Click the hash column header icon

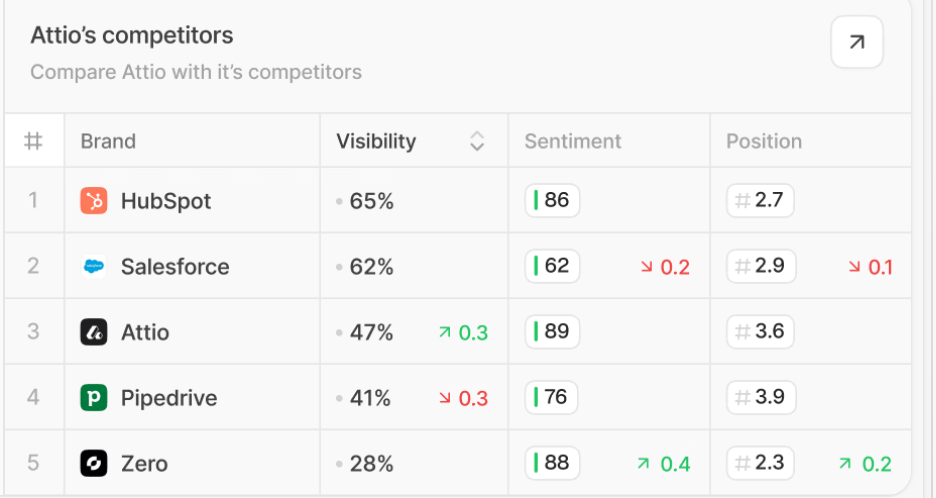coord(33,141)
